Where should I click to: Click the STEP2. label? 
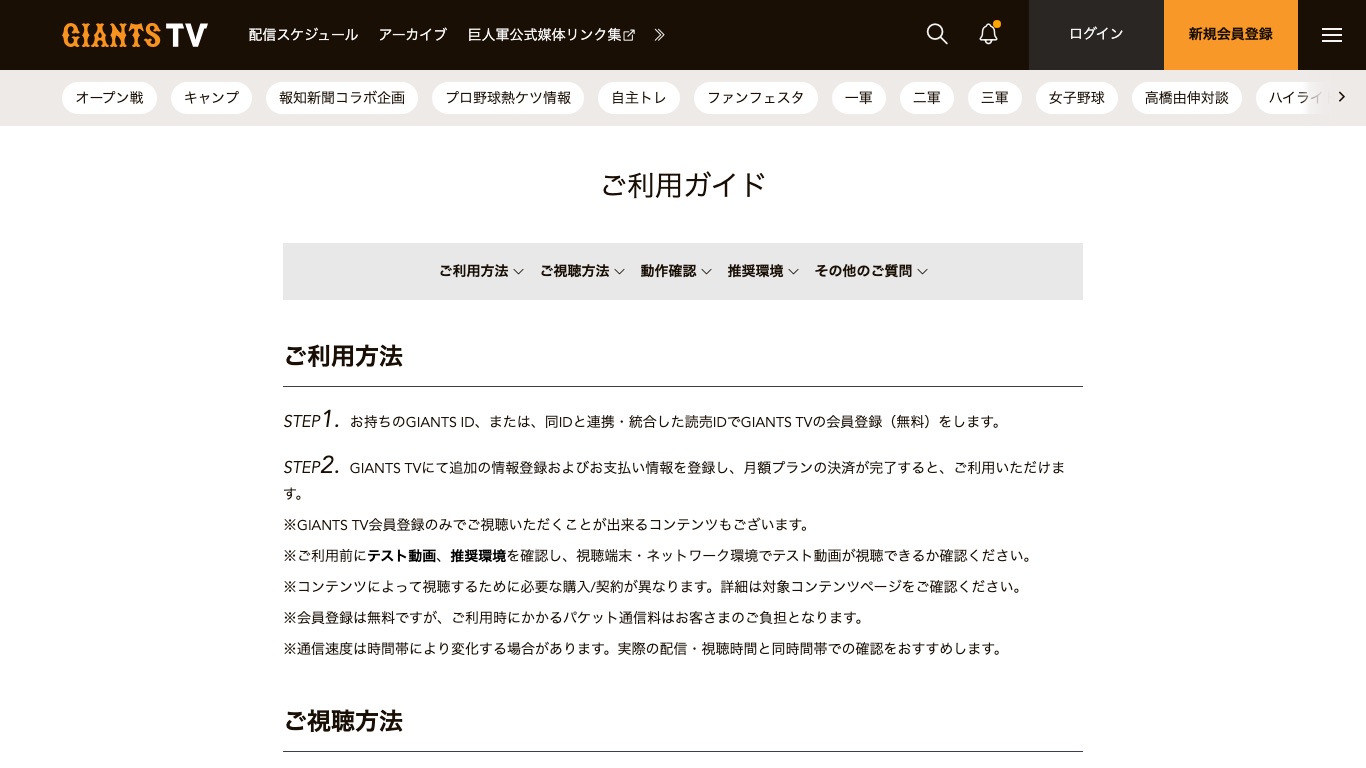[x=312, y=466]
